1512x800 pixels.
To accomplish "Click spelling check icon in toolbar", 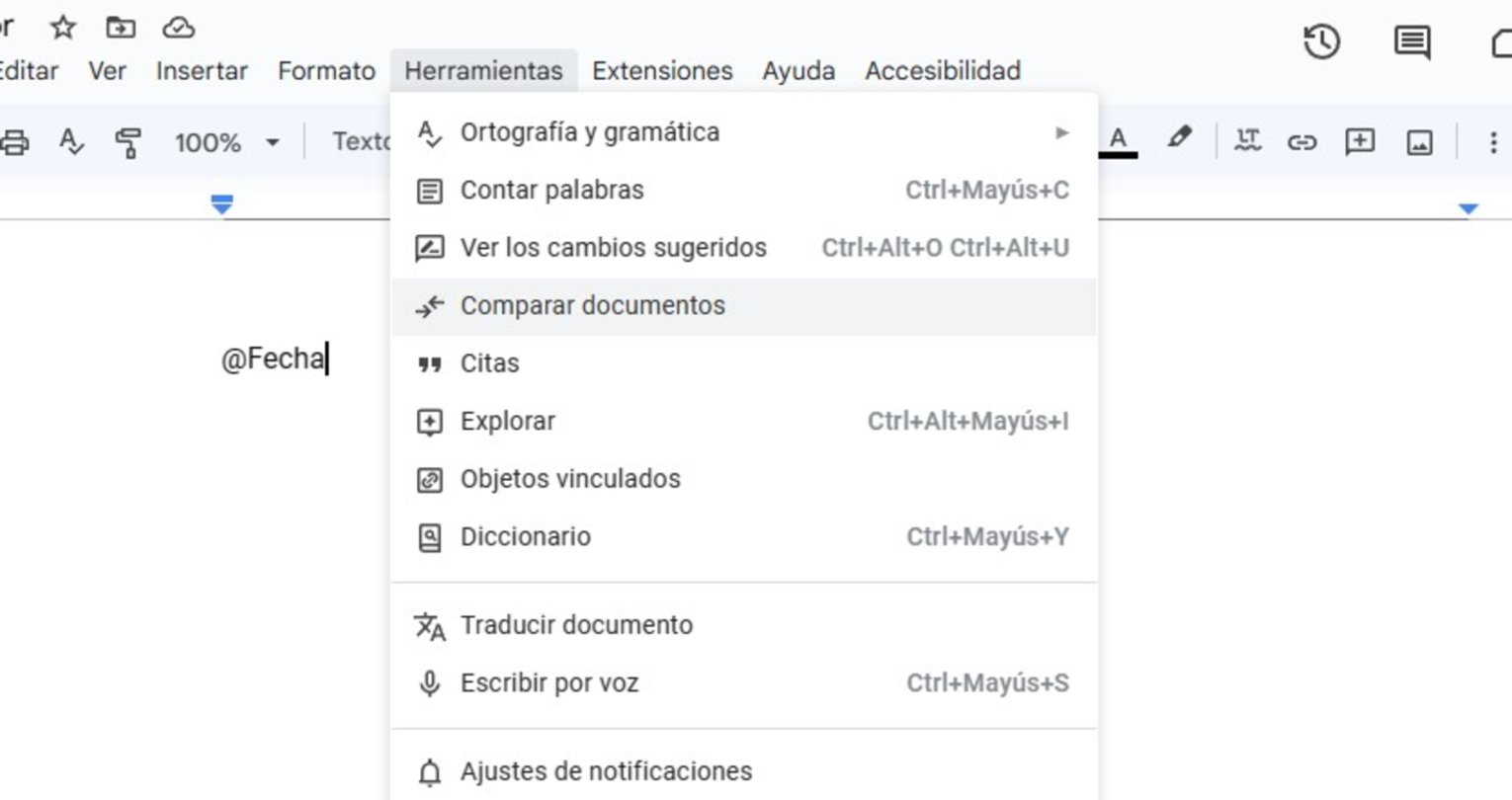I will point(71,142).
